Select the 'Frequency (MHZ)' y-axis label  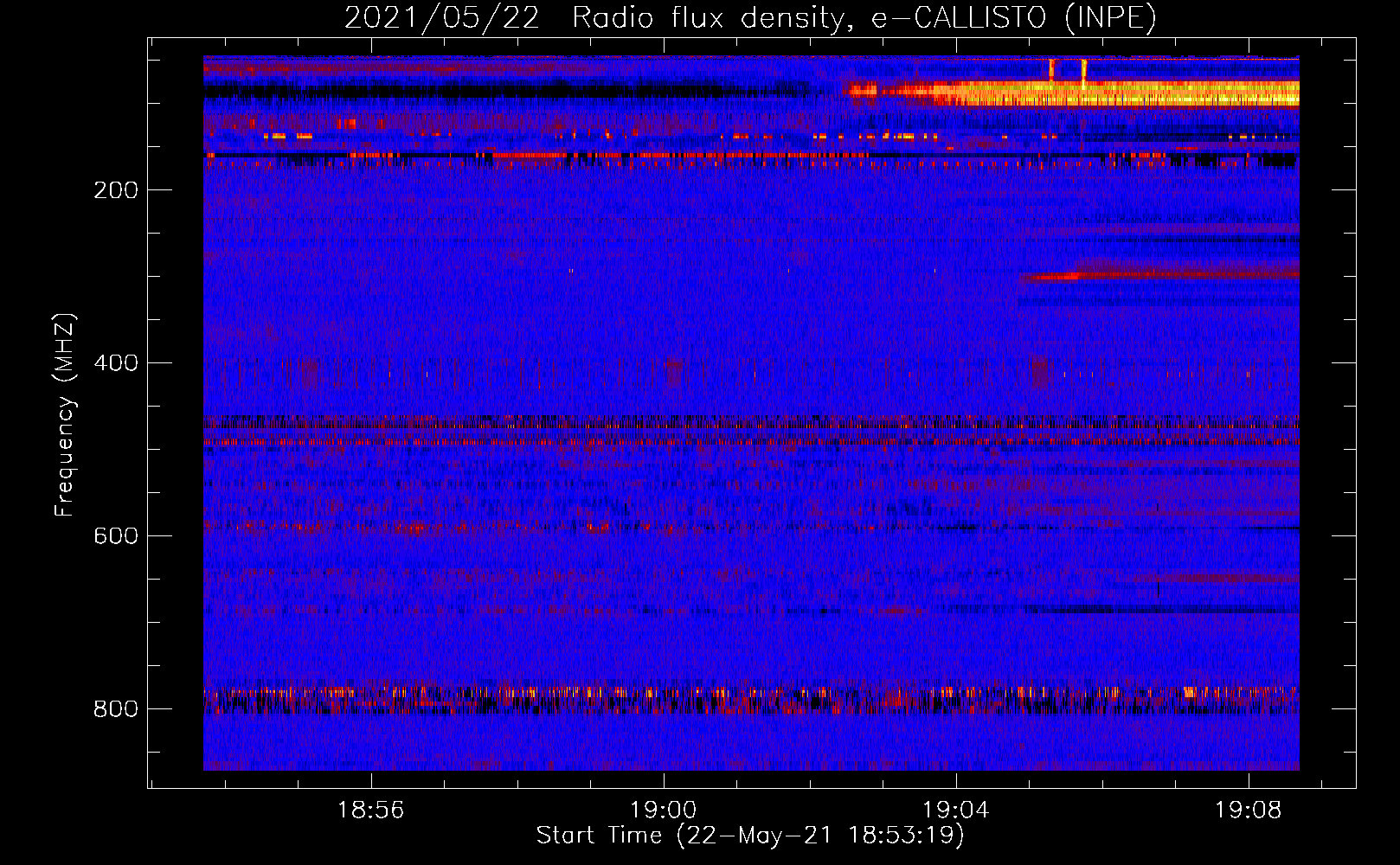click(65, 414)
